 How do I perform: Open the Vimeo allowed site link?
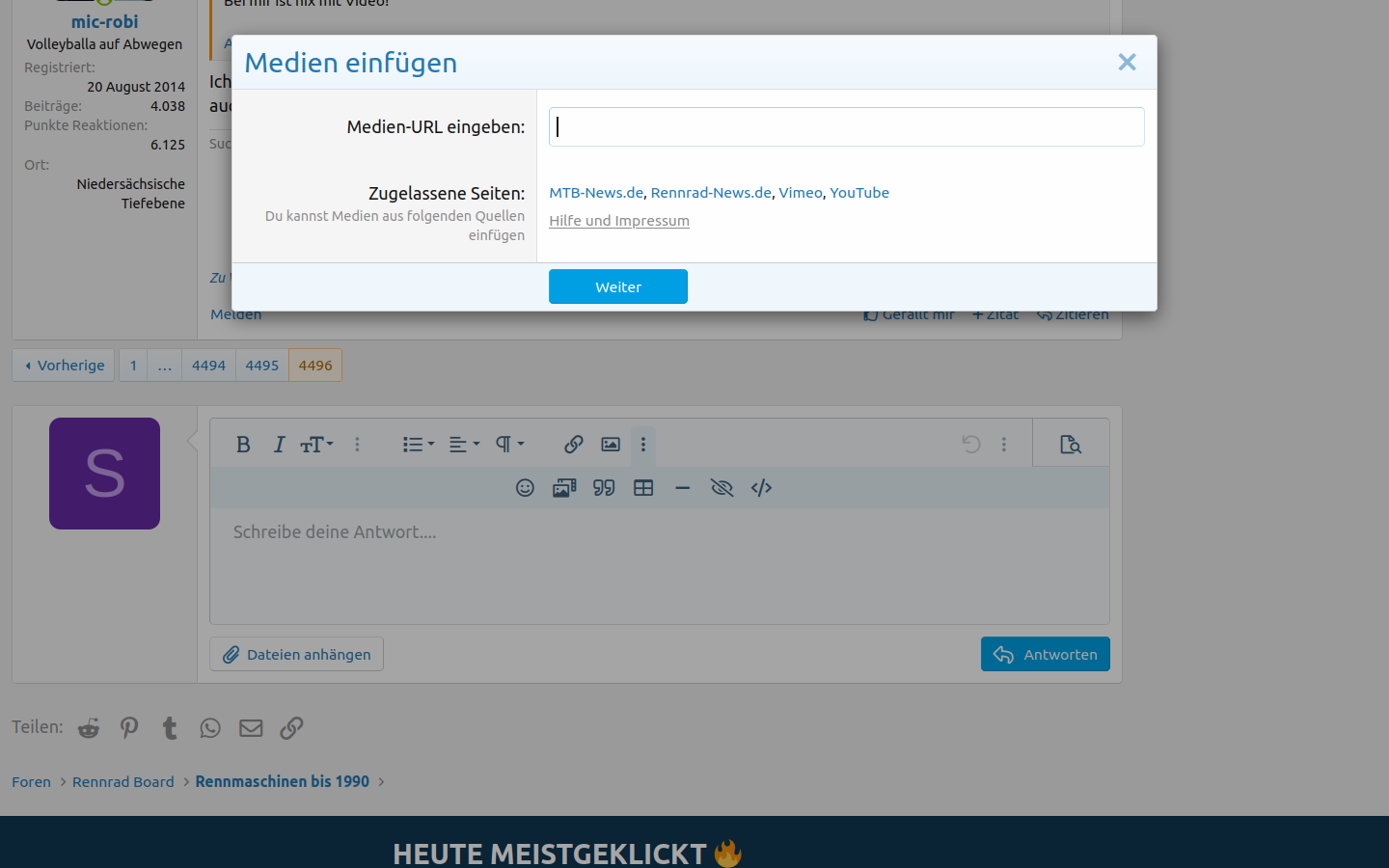tap(800, 193)
